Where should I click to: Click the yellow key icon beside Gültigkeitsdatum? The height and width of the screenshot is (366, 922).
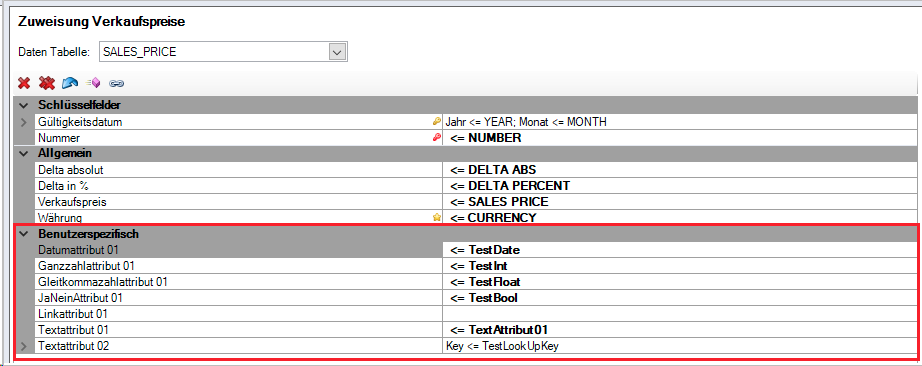click(x=436, y=122)
